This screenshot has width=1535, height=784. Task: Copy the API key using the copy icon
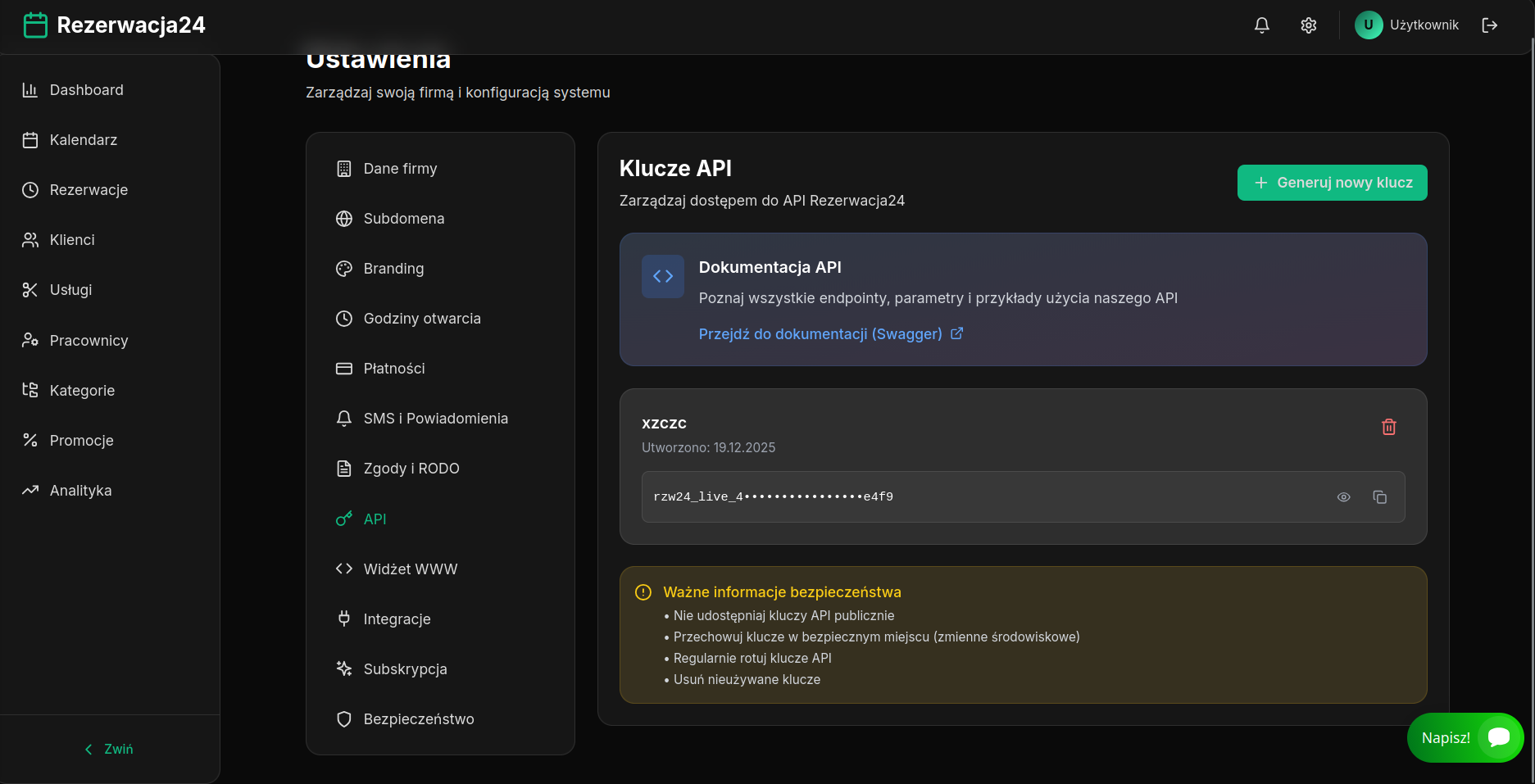(x=1380, y=497)
